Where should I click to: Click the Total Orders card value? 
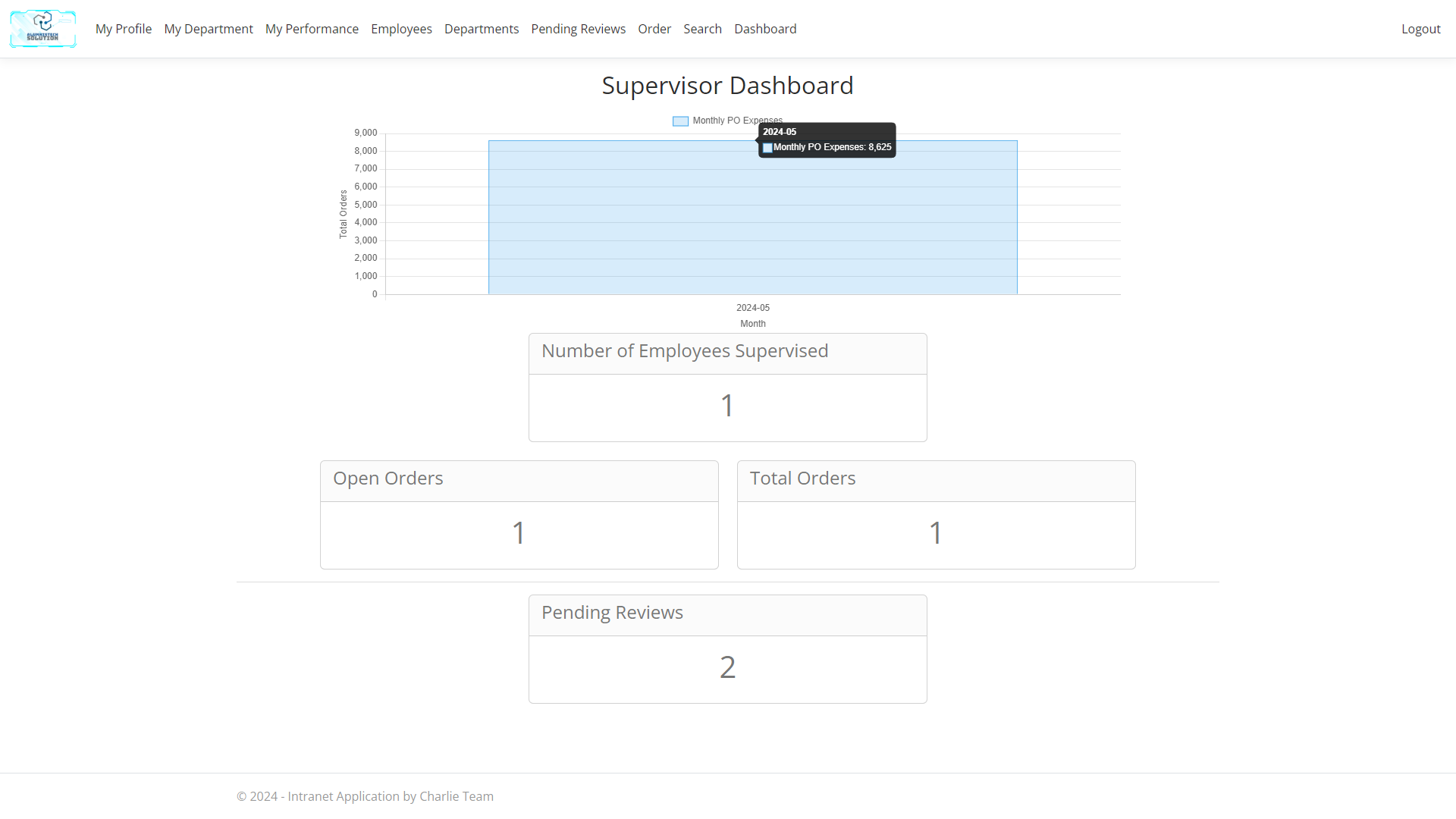point(936,533)
